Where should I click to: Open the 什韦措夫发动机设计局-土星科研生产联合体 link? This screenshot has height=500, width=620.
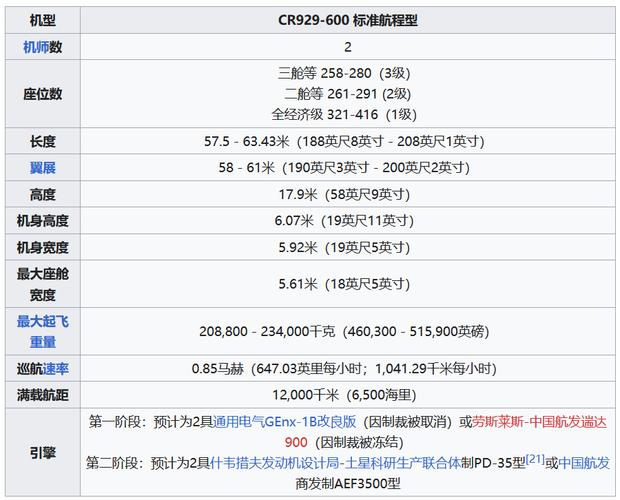click(336, 462)
